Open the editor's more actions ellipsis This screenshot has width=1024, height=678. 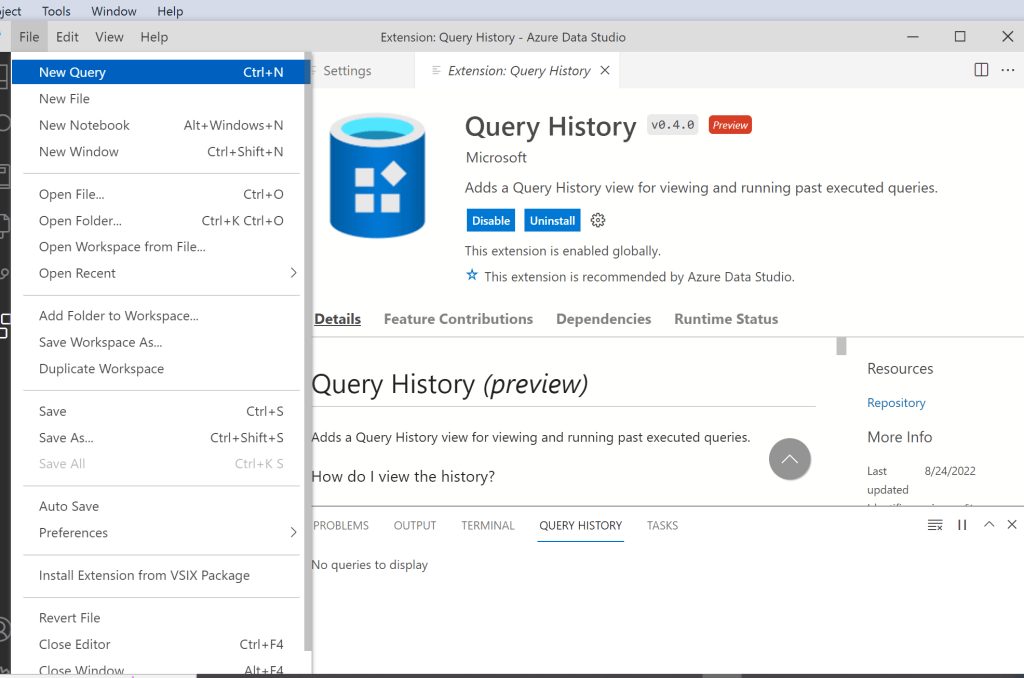(1007, 70)
